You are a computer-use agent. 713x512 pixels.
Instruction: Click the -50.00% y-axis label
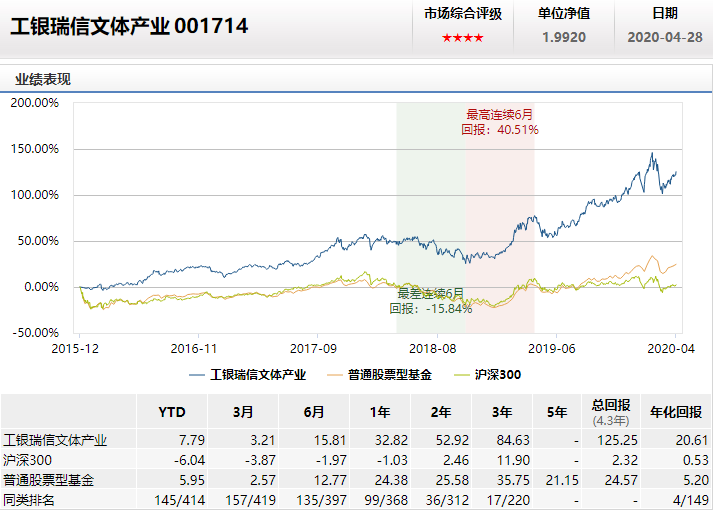[x=35, y=333]
